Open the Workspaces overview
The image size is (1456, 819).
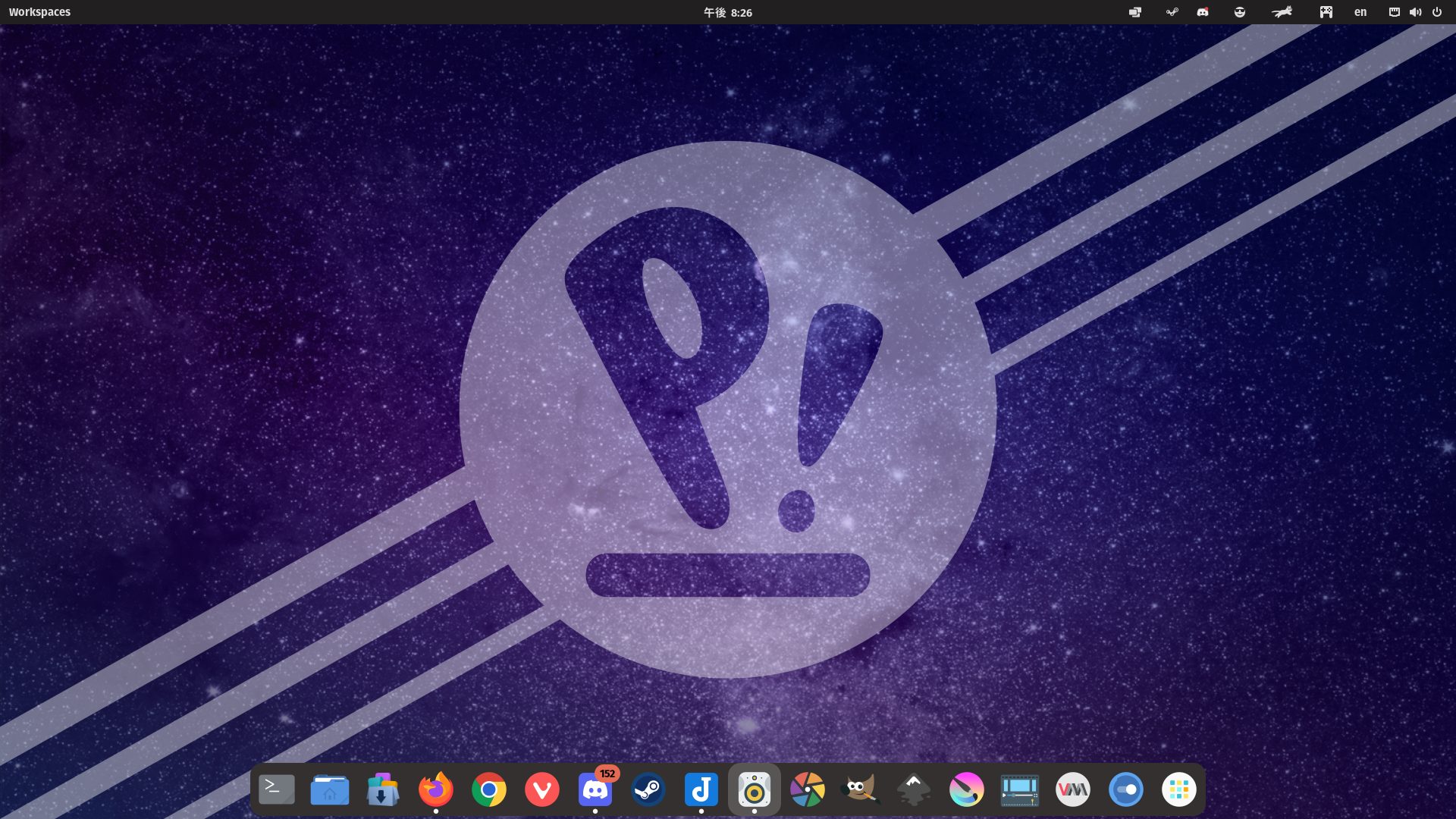(39, 12)
